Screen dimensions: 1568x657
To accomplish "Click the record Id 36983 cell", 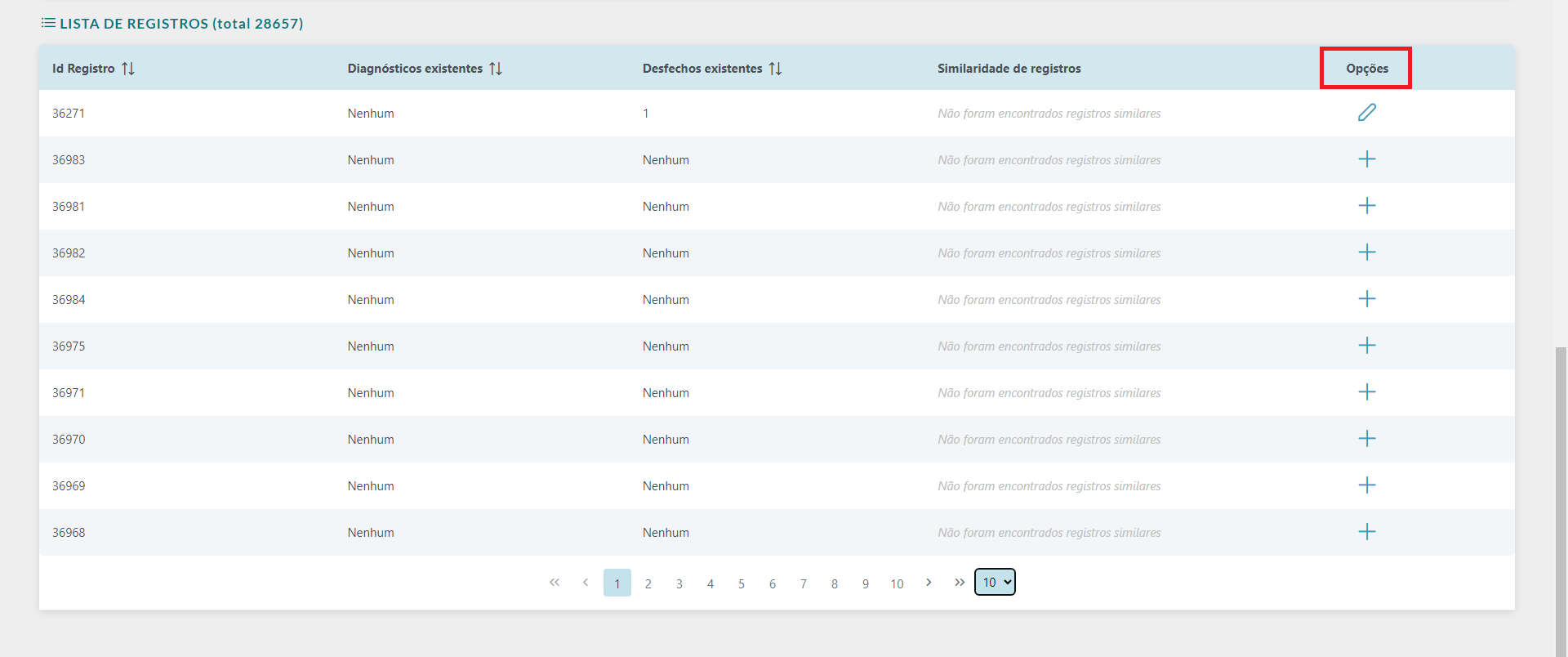I will [x=69, y=160].
